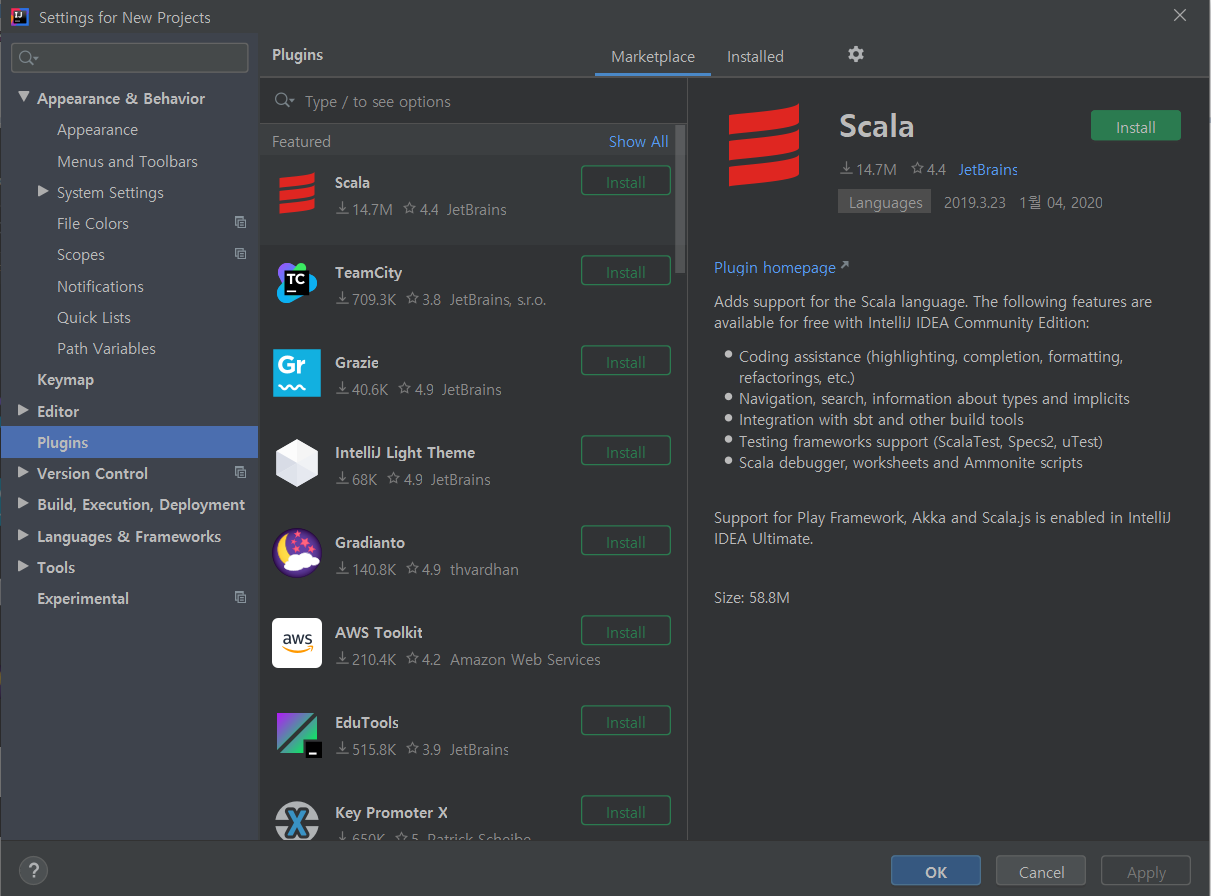Image resolution: width=1211 pixels, height=896 pixels.
Task: Click the OK button
Action: click(936, 872)
